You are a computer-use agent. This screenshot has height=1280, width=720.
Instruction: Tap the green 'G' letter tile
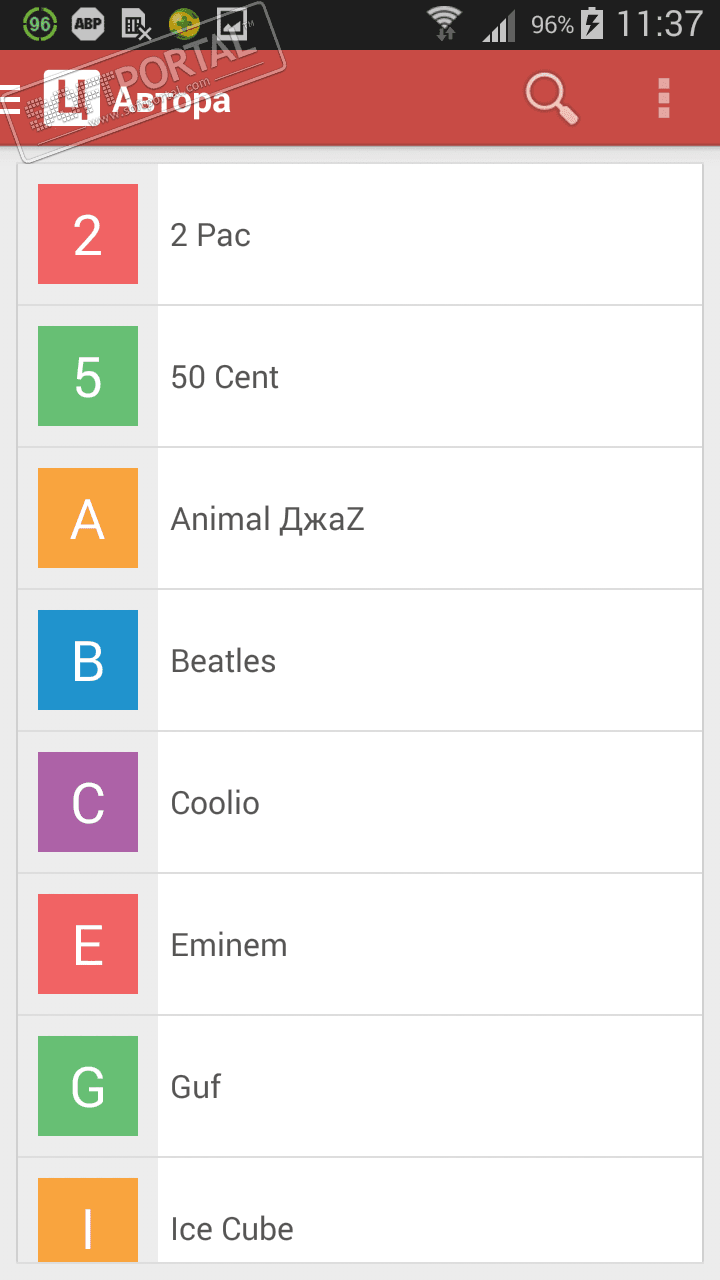point(88,1086)
